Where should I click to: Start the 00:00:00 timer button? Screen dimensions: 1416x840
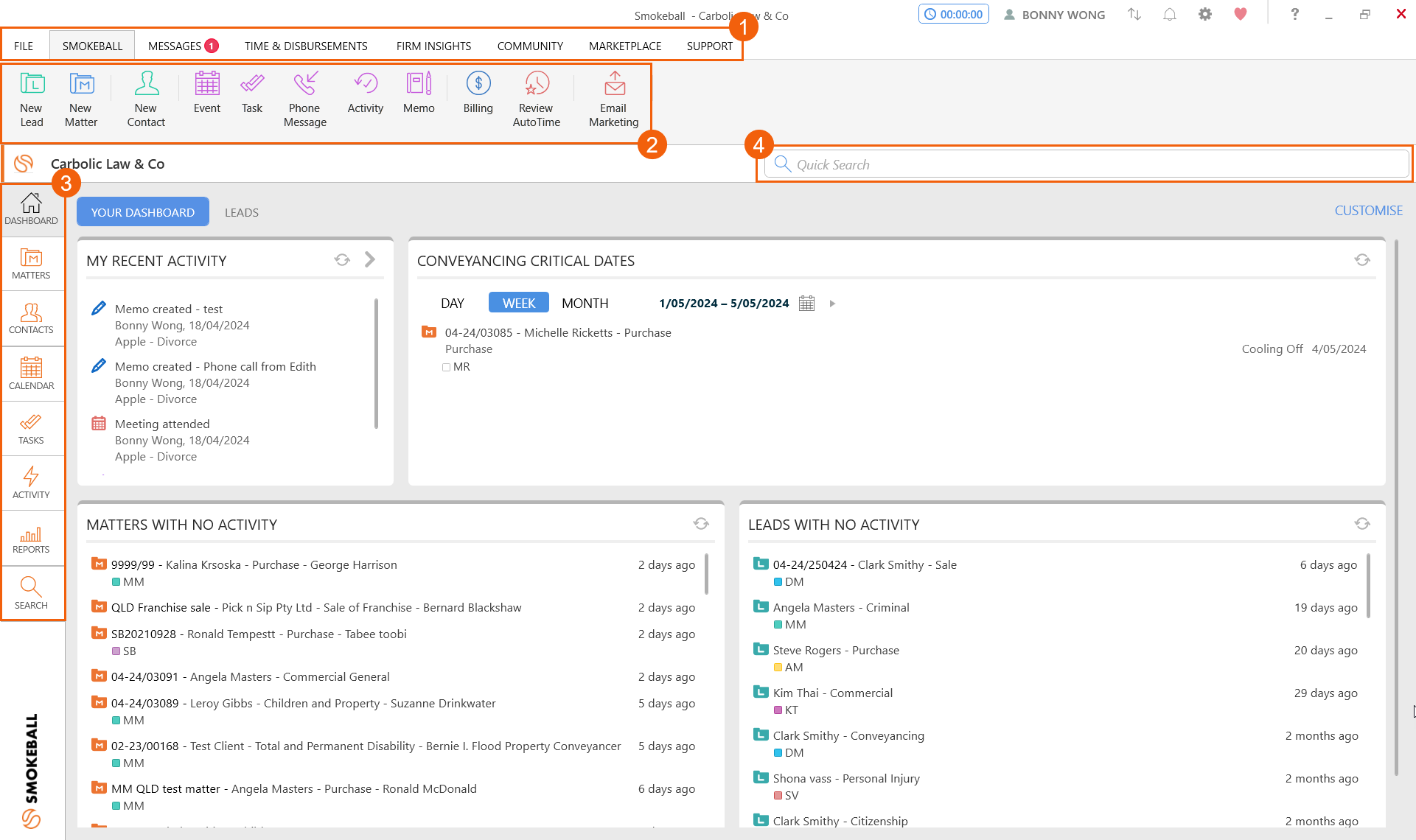tap(954, 14)
